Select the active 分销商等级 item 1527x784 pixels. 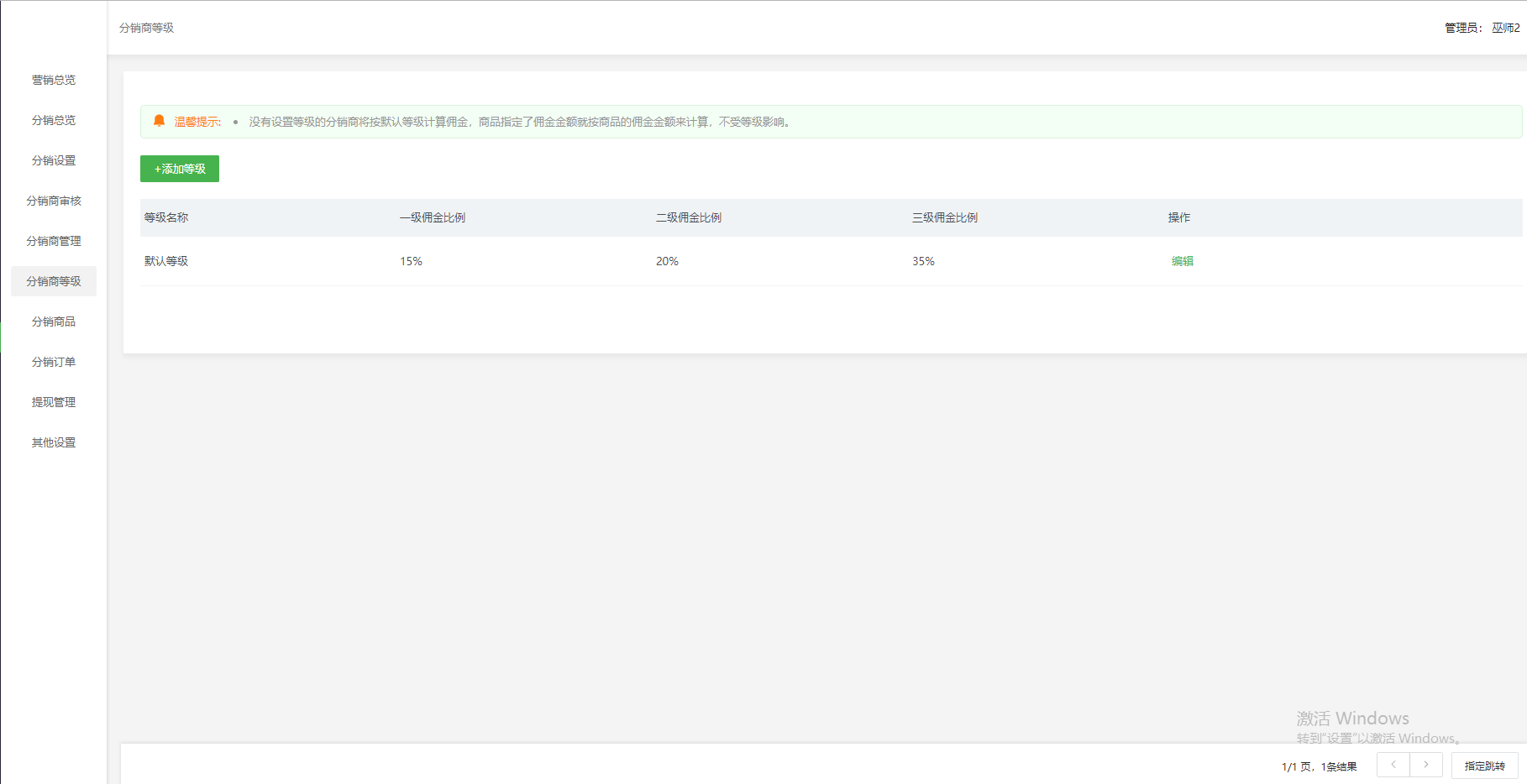[54, 281]
